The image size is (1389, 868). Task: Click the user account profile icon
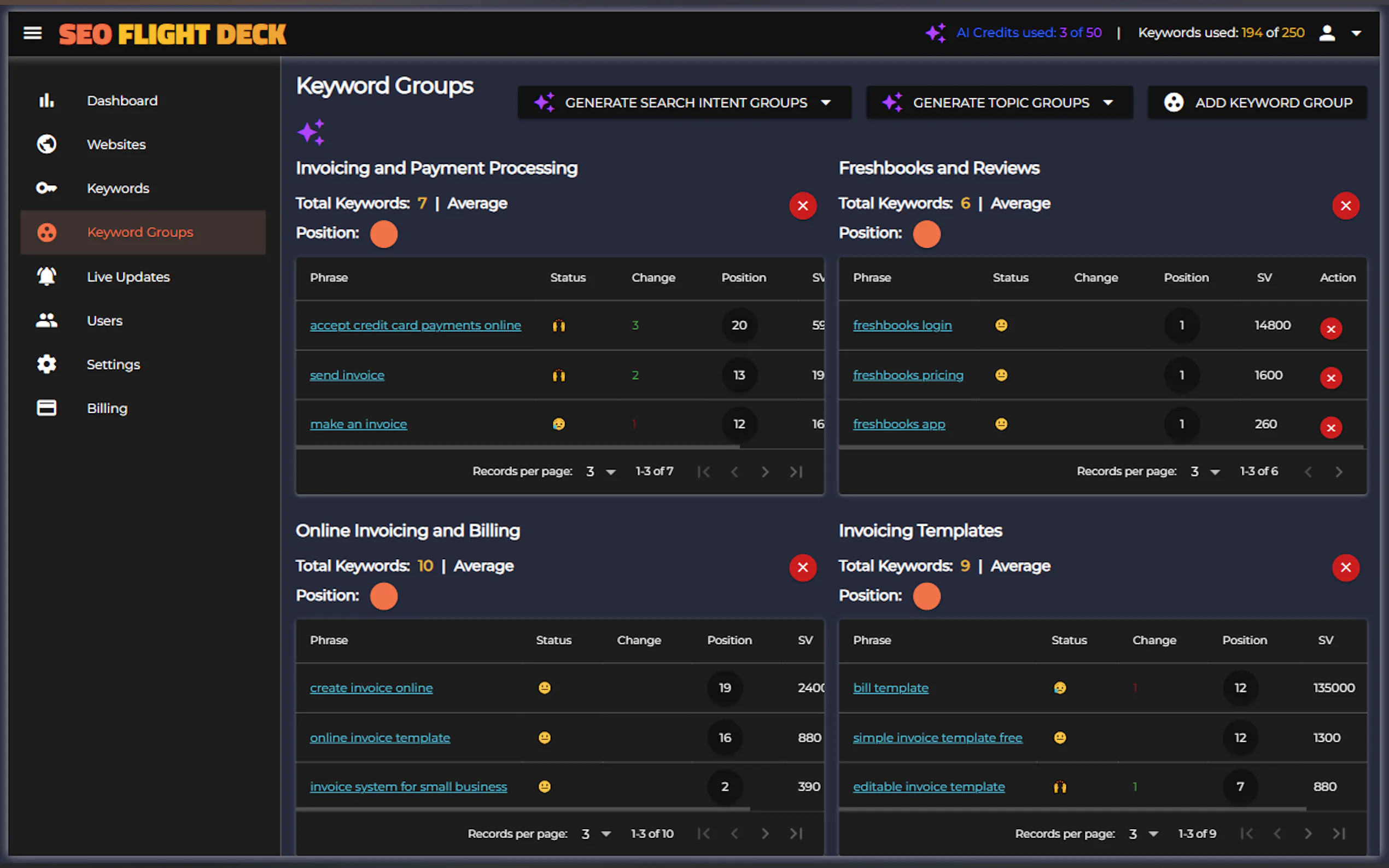(x=1327, y=33)
